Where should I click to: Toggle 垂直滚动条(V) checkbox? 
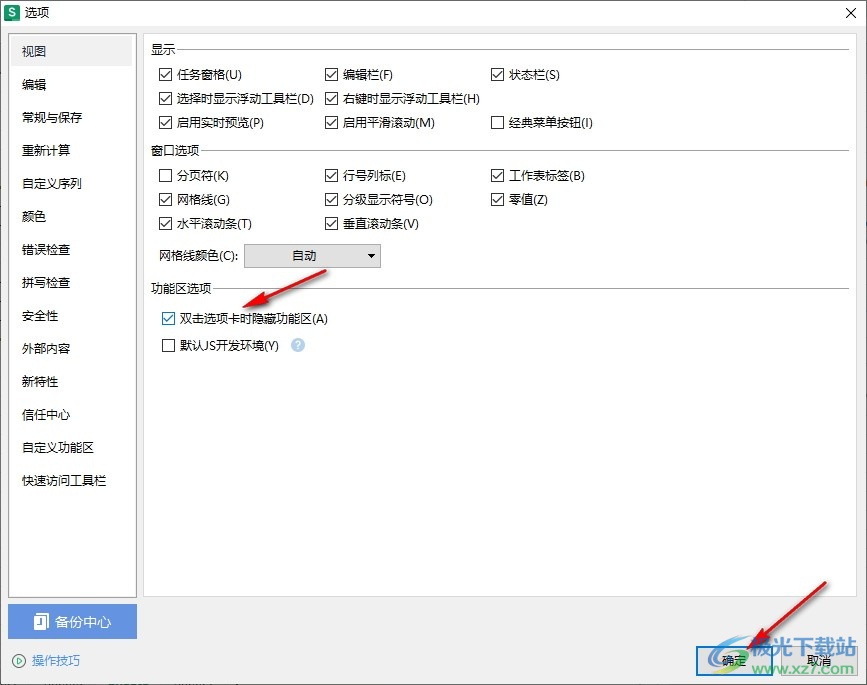pyautogui.click(x=331, y=224)
